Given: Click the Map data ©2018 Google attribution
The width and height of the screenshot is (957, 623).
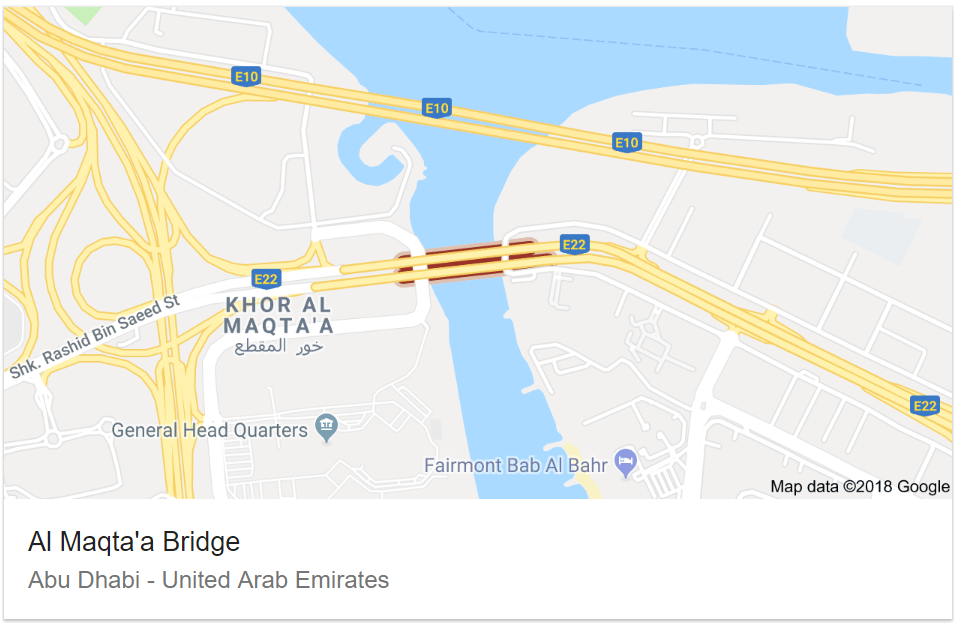Looking at the screenshot, I should tap(860, 486).
